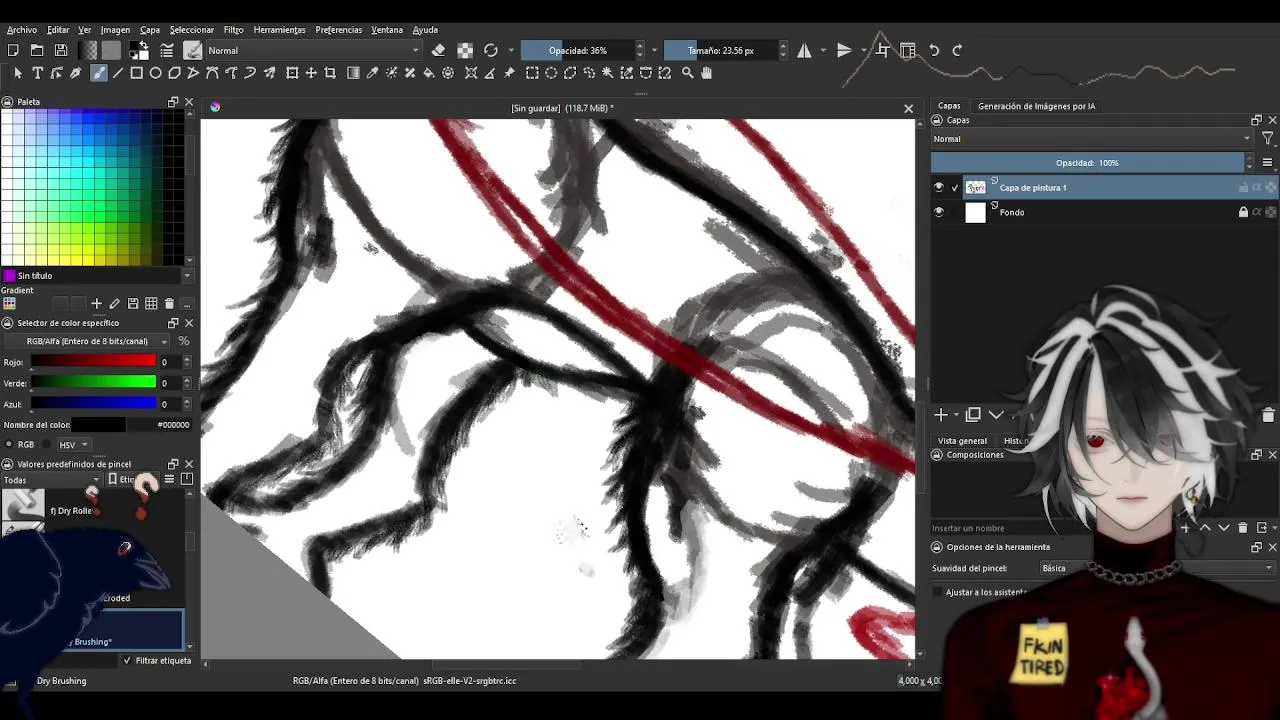Switch to Generación de Imágenes por IA tab
The width and height of the screenshot is (1280, 720).
(x=1036, y=106)
